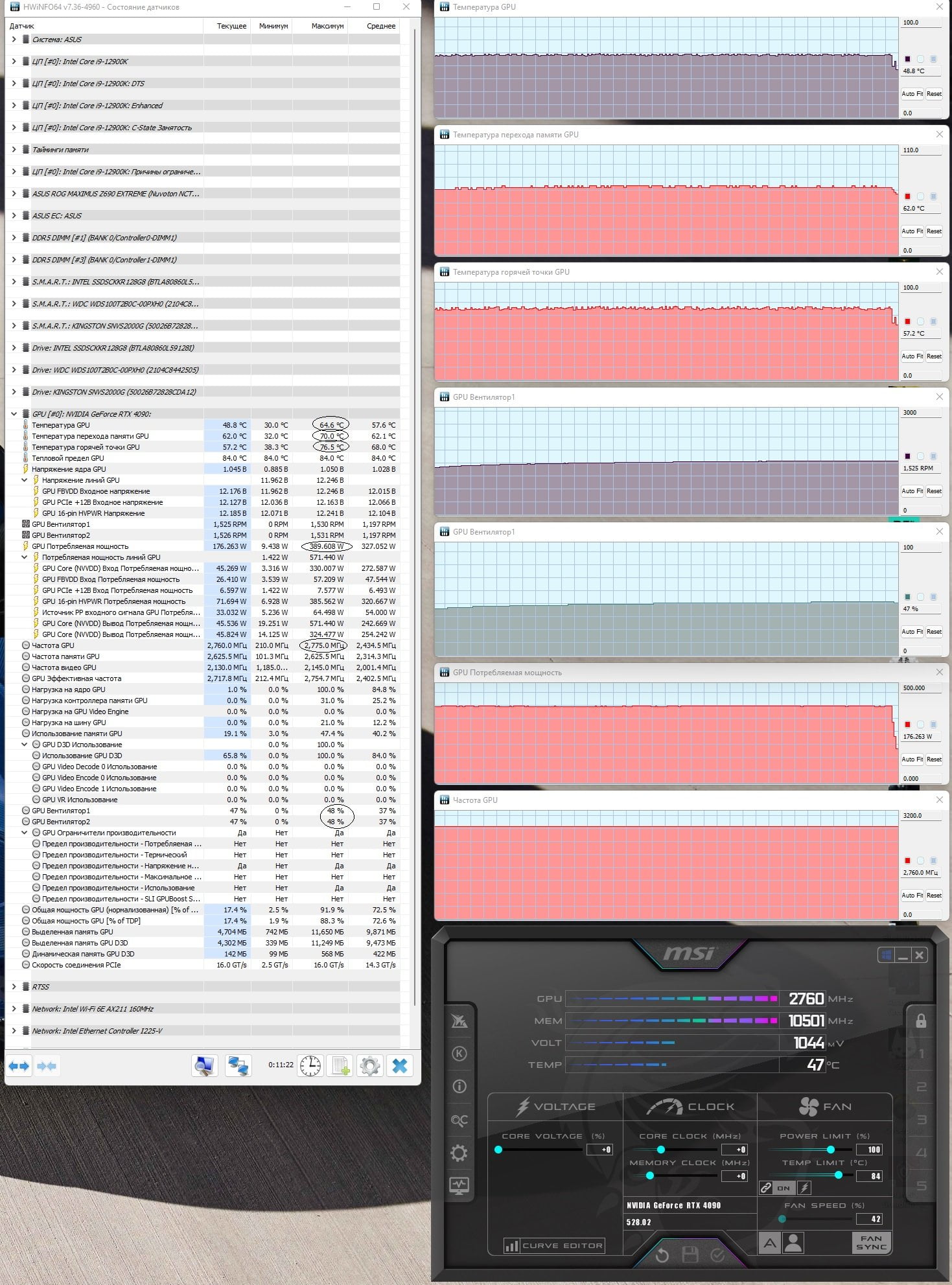Expand the Тайминги памяти group
Screen dimensions: 952x1285
[14, 150]
